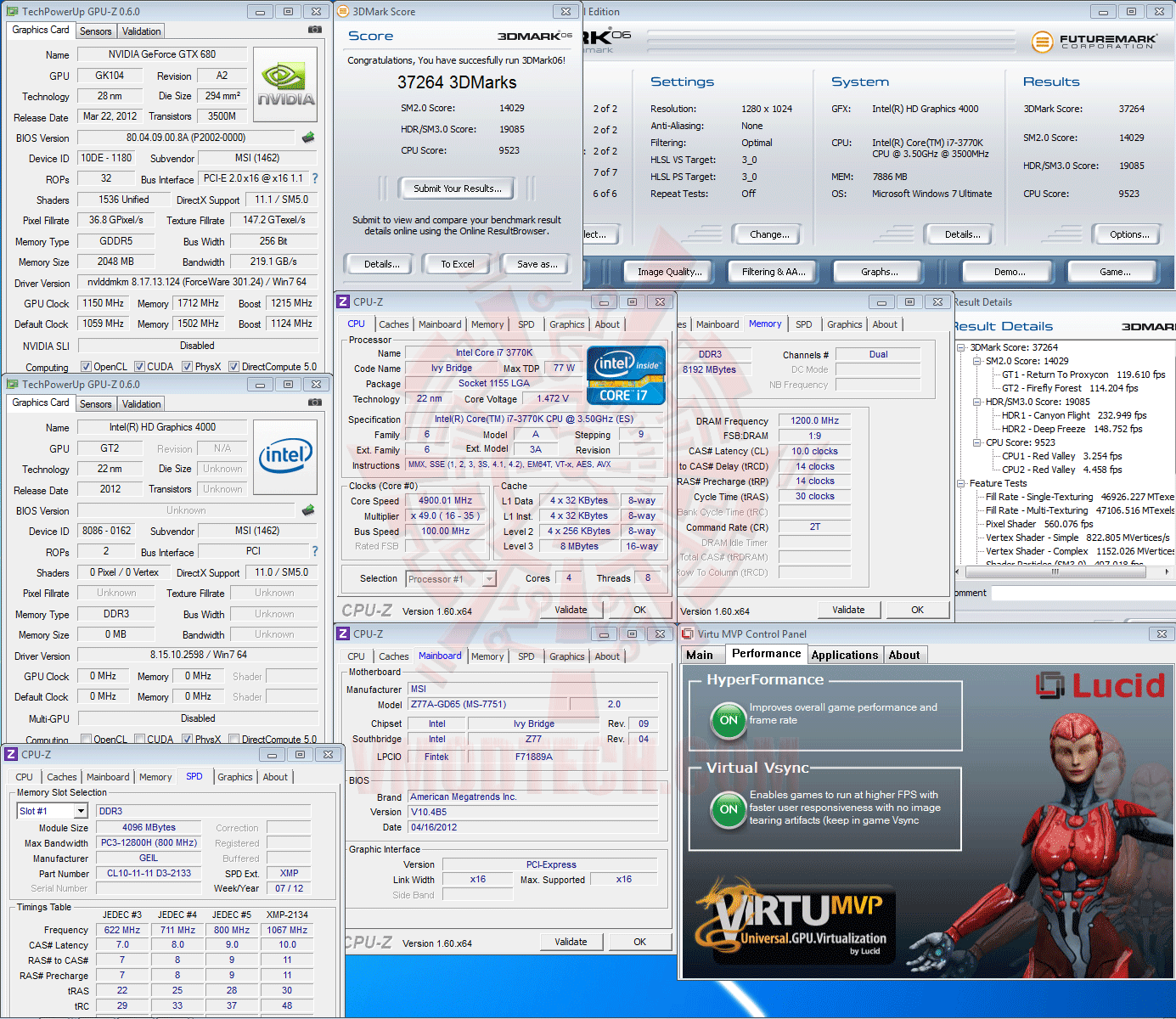The height and width of the screenshot is (1019, 1176).
Task: Click the BIOS save icon beside the Unknown BIOS Version
Action: tap(308, 510)
